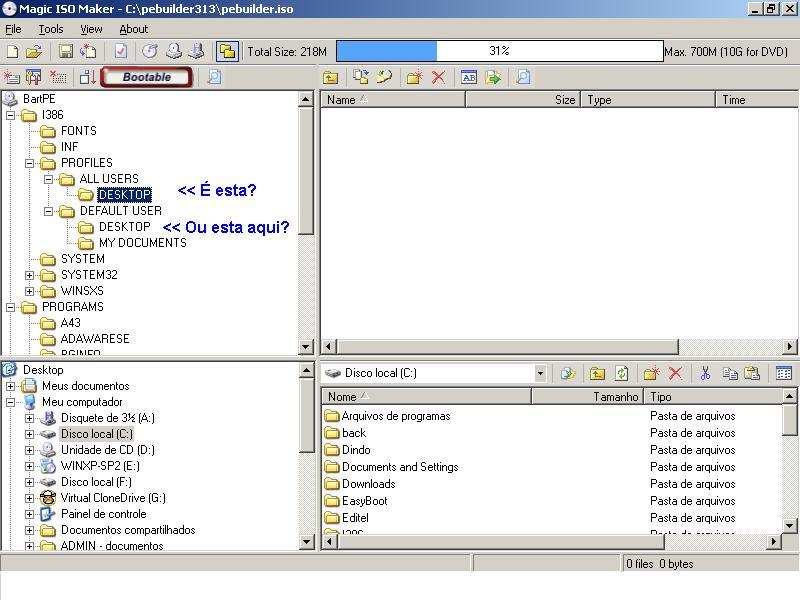Click the Nome column header
The image size is (800, 600).
427,397
